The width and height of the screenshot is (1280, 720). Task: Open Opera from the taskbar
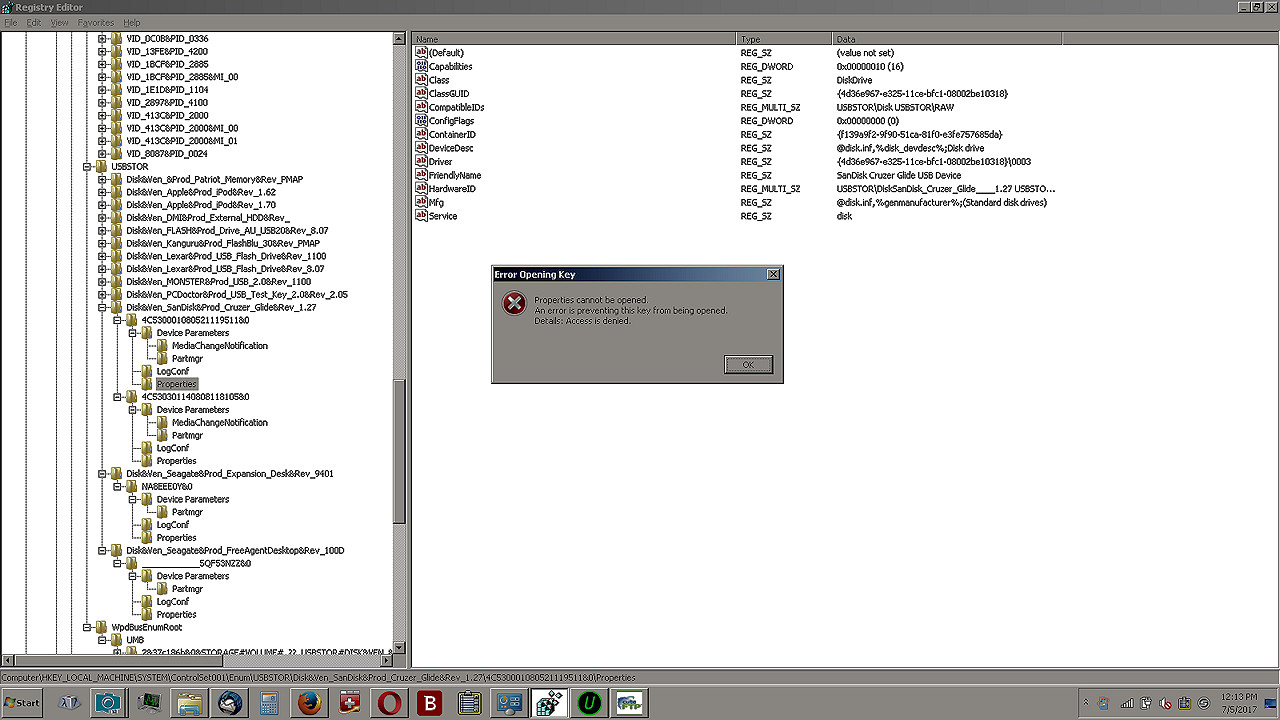coord(387,703)
